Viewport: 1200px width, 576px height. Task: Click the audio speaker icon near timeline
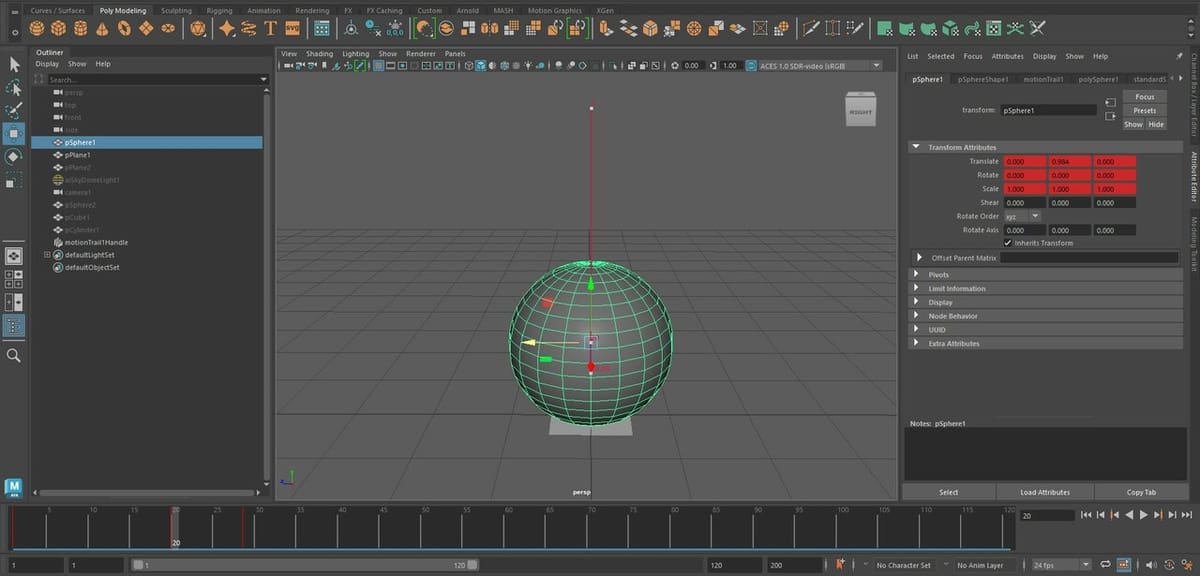tap(1149, 565)
